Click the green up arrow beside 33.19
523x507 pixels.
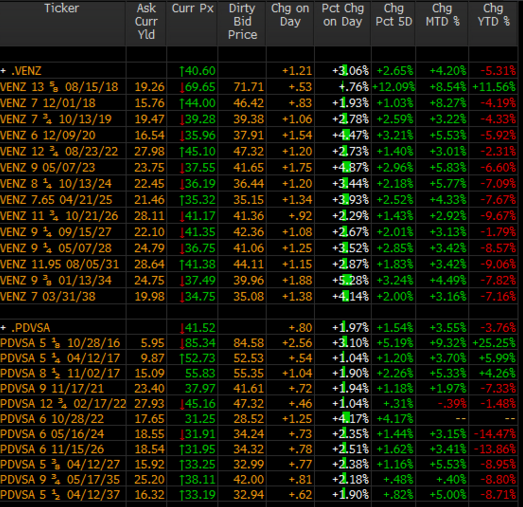(182, 495)
